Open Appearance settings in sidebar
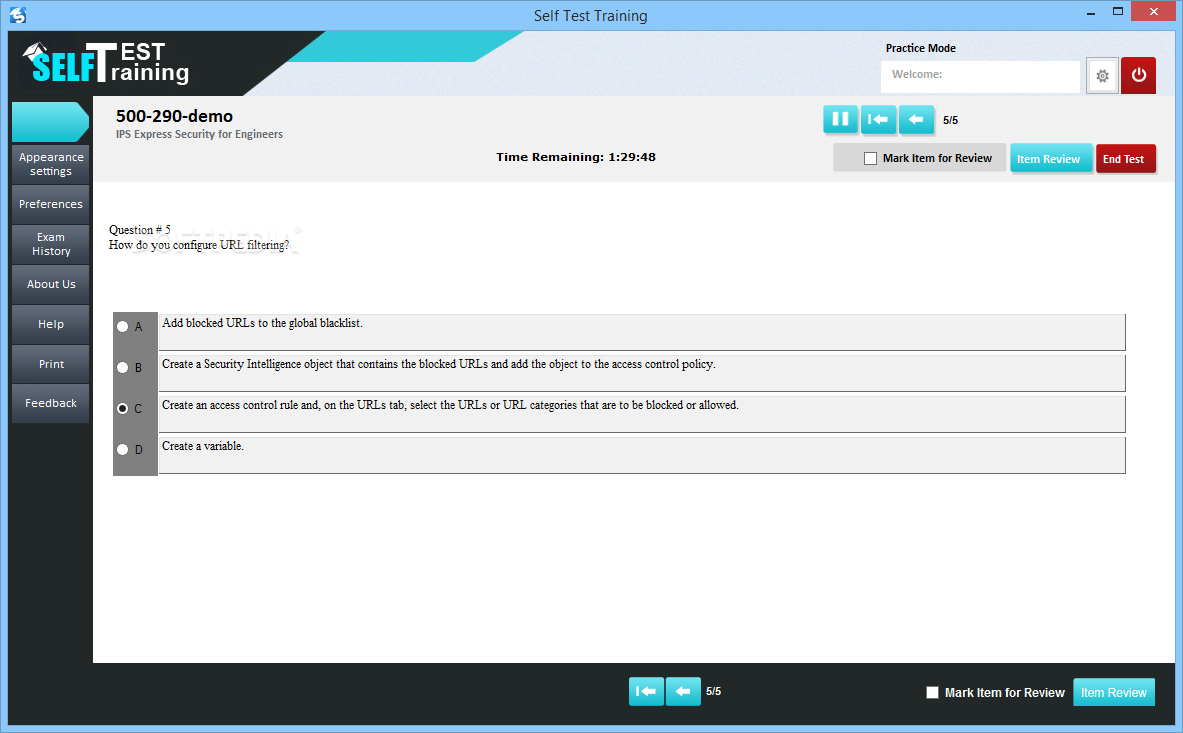Screen dimensions: 1183x733 (51, 164)
